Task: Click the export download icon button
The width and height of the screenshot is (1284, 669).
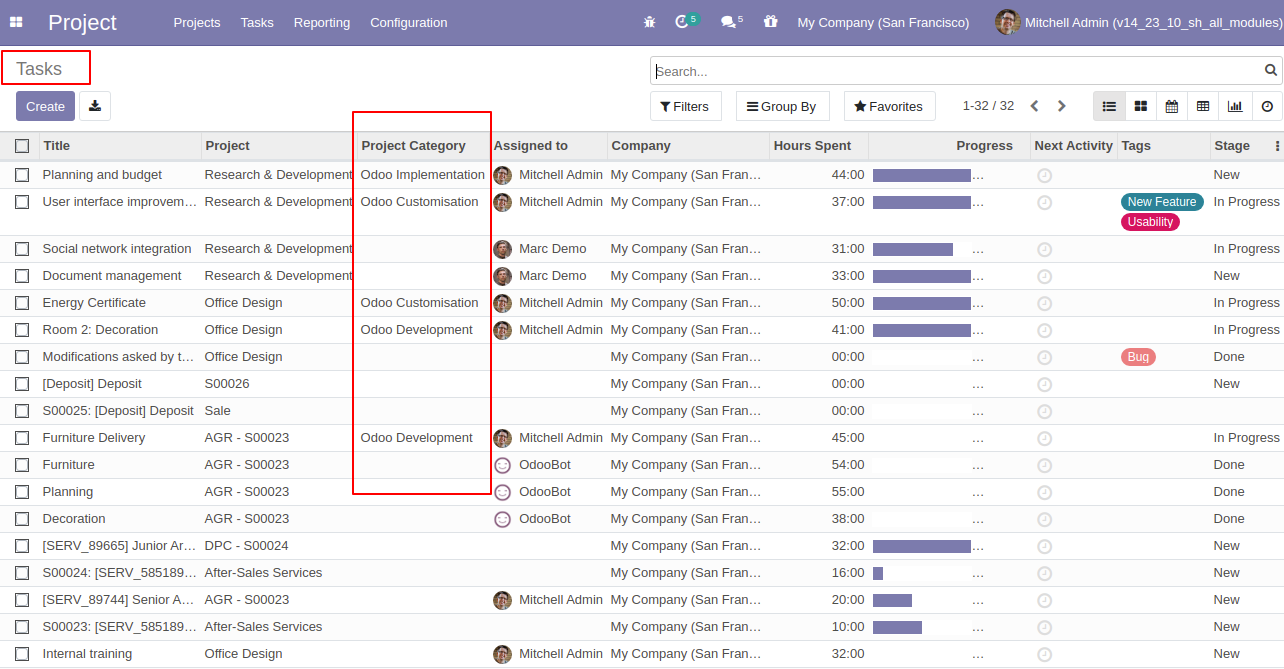Action: tap(95, 106)
